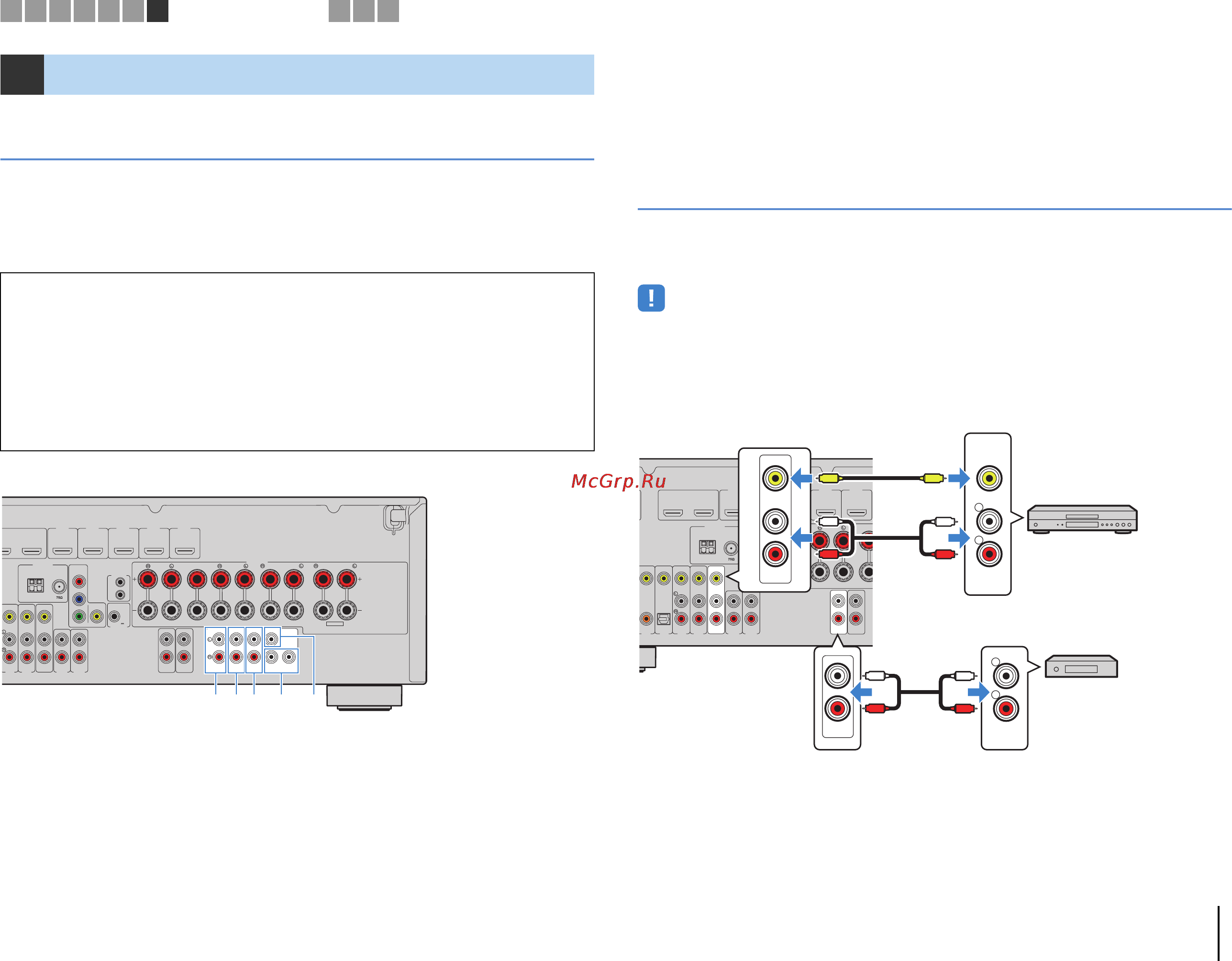The width and height of the screenshot is (1232, 961).
Task: Click the blue exclamation caution icon
Action: coord(651,298)
